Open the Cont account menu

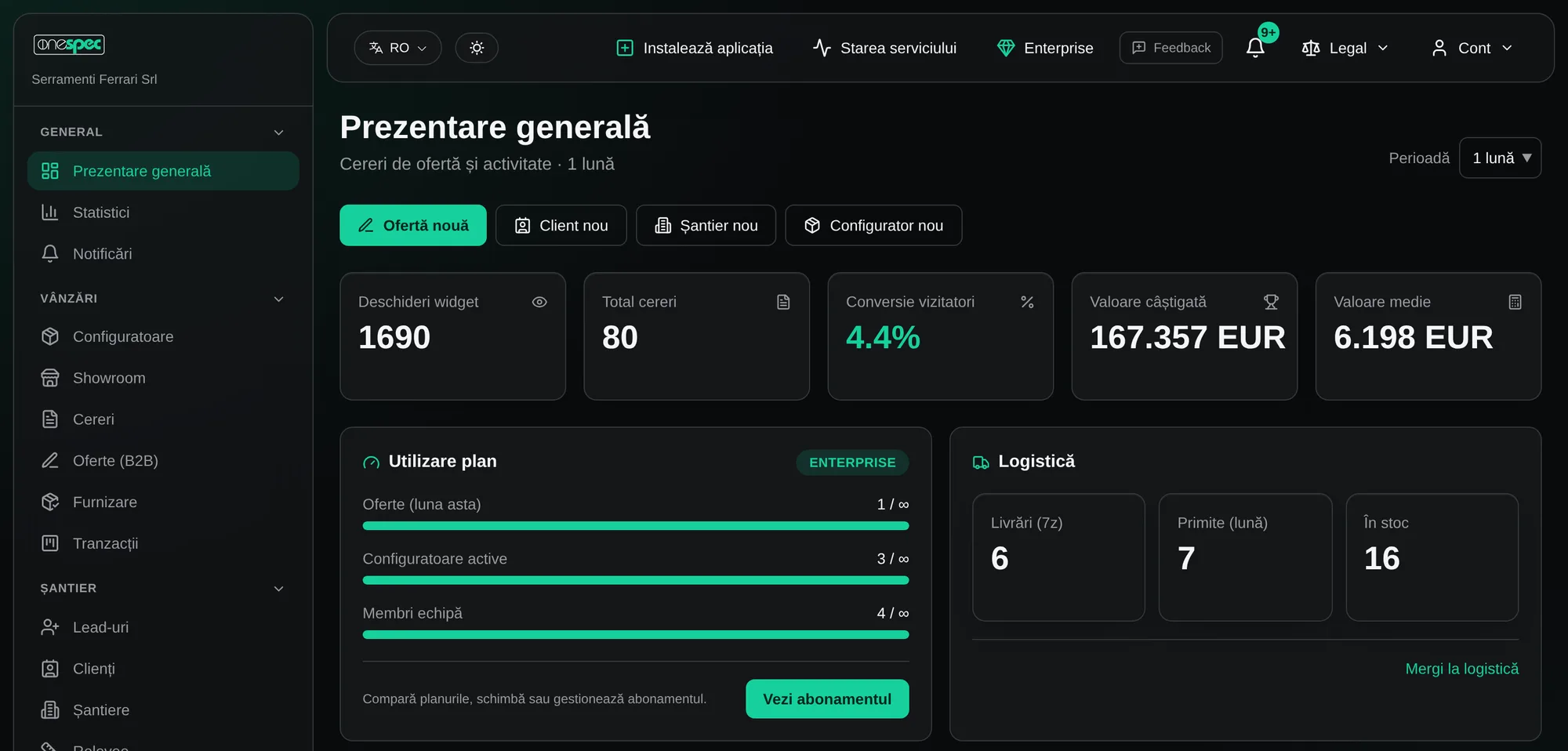click(1472, 48)
